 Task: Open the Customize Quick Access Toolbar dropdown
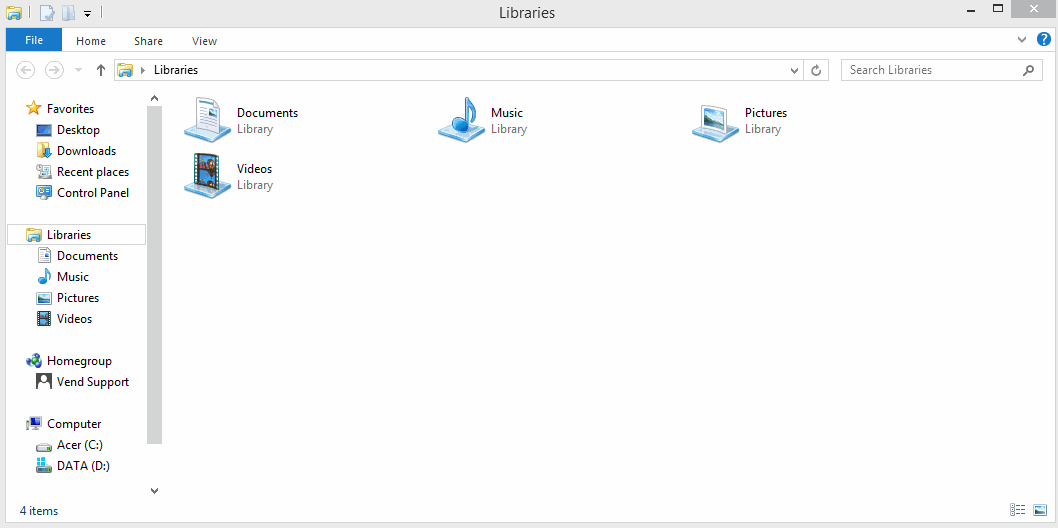click(x=88, y=13)
